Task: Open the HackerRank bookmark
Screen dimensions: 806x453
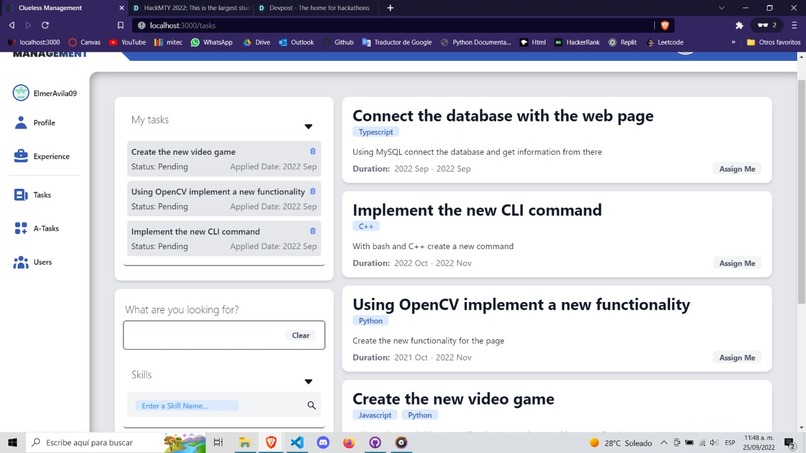Action: pyautogui.click(x=577, y=42)
